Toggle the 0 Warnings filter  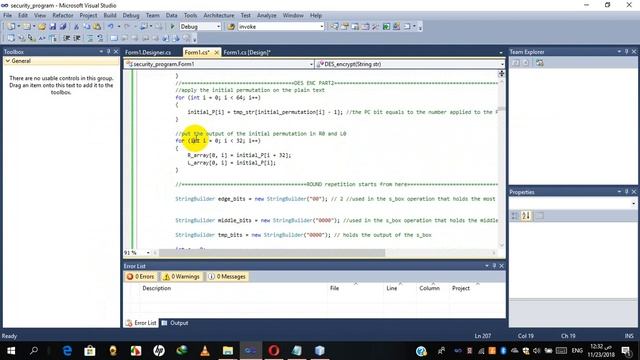coord(182,277)
